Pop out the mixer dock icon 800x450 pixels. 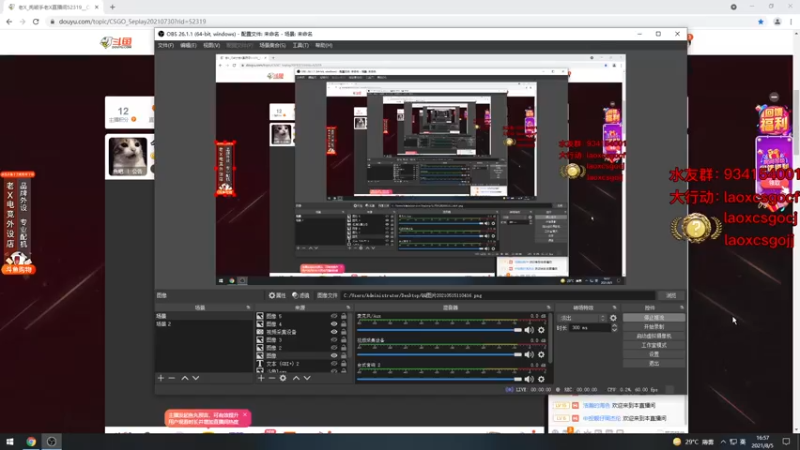[x=548, y=308]
